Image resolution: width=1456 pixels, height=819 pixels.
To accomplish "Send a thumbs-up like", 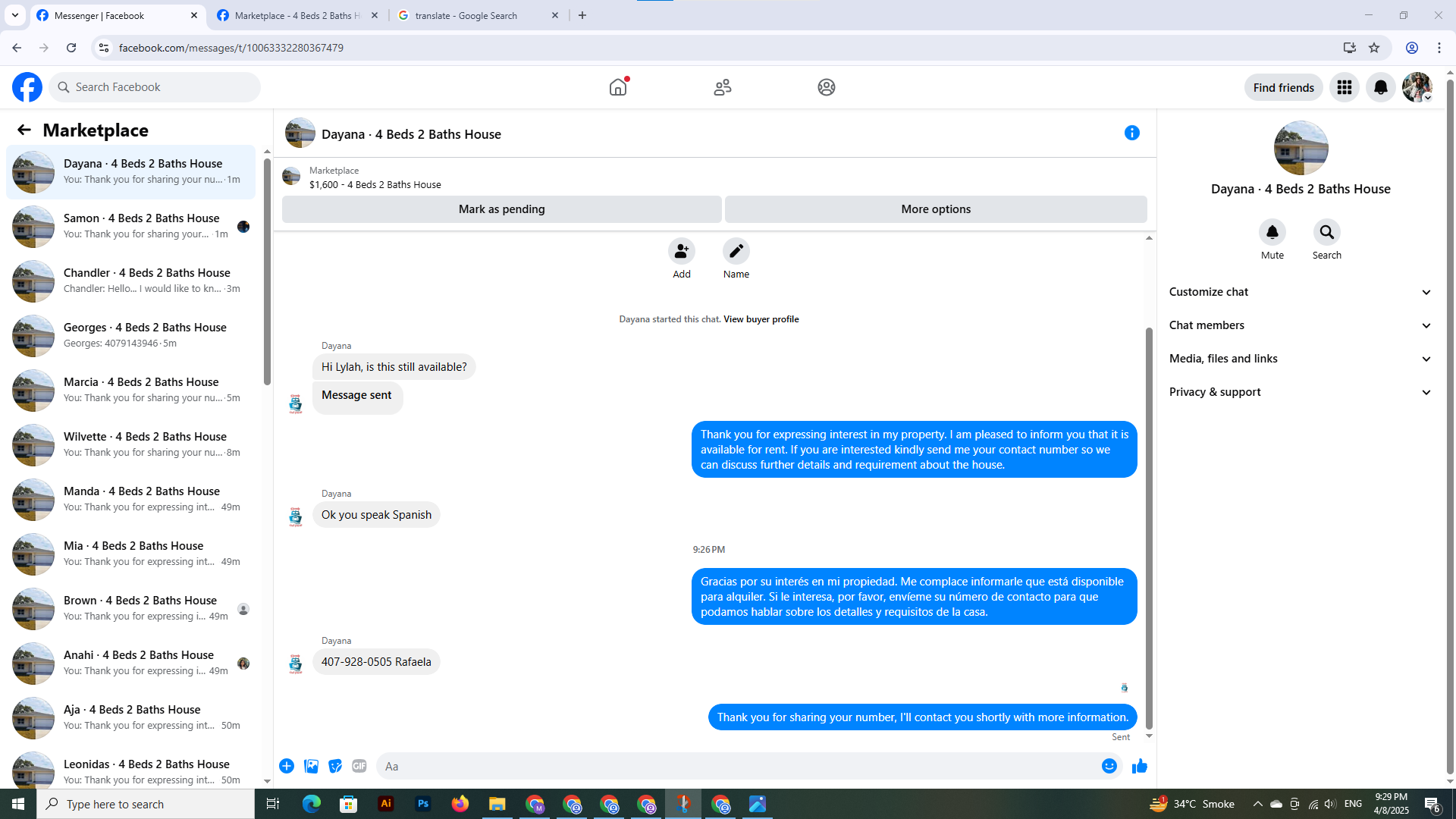I will pyautogui.click(x=1139, y=766).
